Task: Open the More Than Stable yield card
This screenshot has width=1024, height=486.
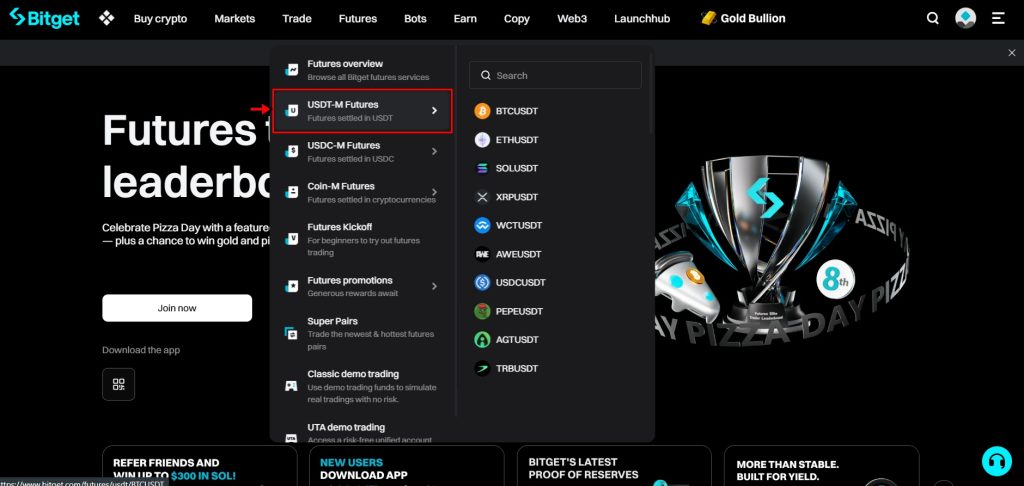Action: tap(822, 466)
